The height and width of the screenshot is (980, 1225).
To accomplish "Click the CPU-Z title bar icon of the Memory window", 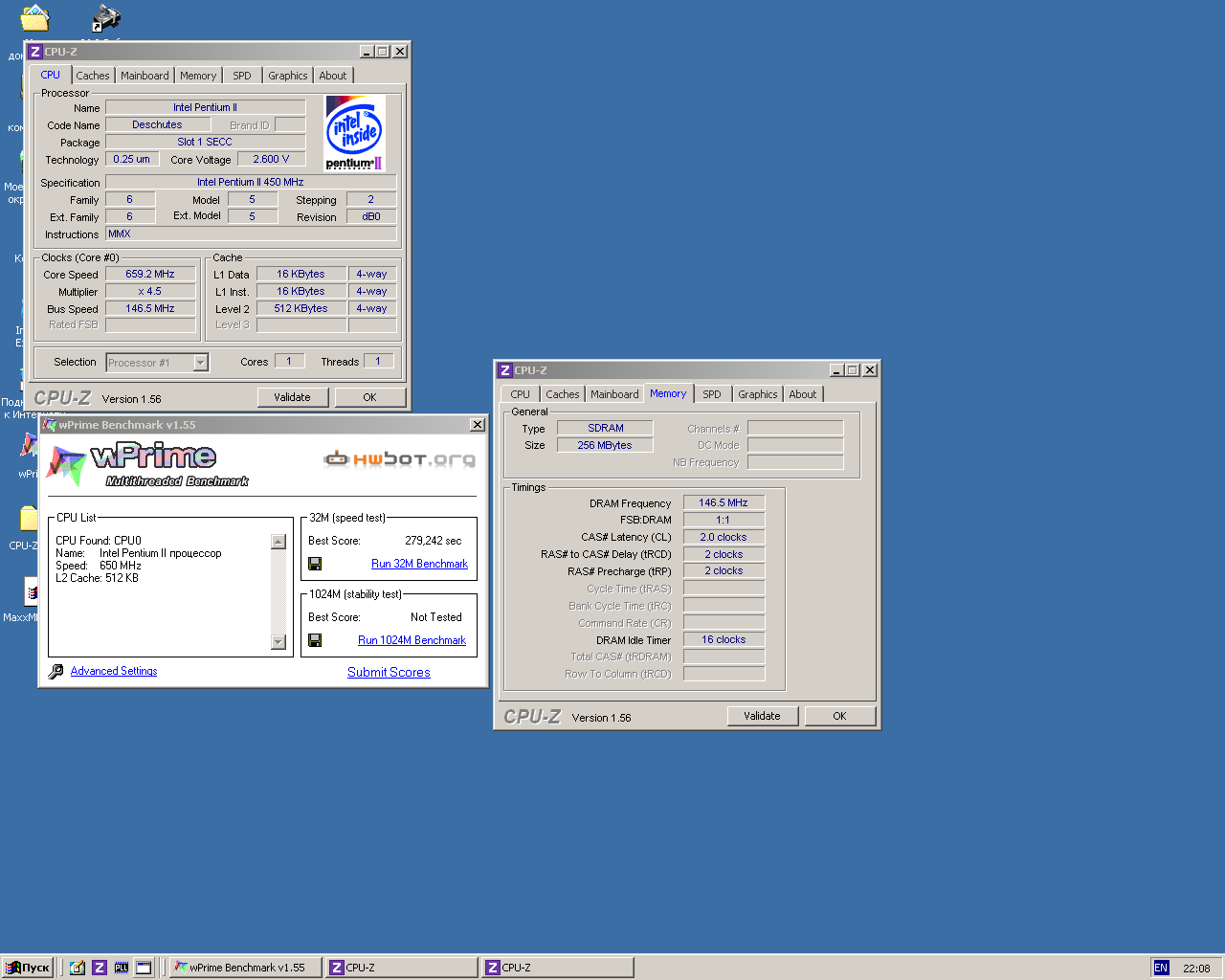I will pyautogui.click(x=505, y=370).
